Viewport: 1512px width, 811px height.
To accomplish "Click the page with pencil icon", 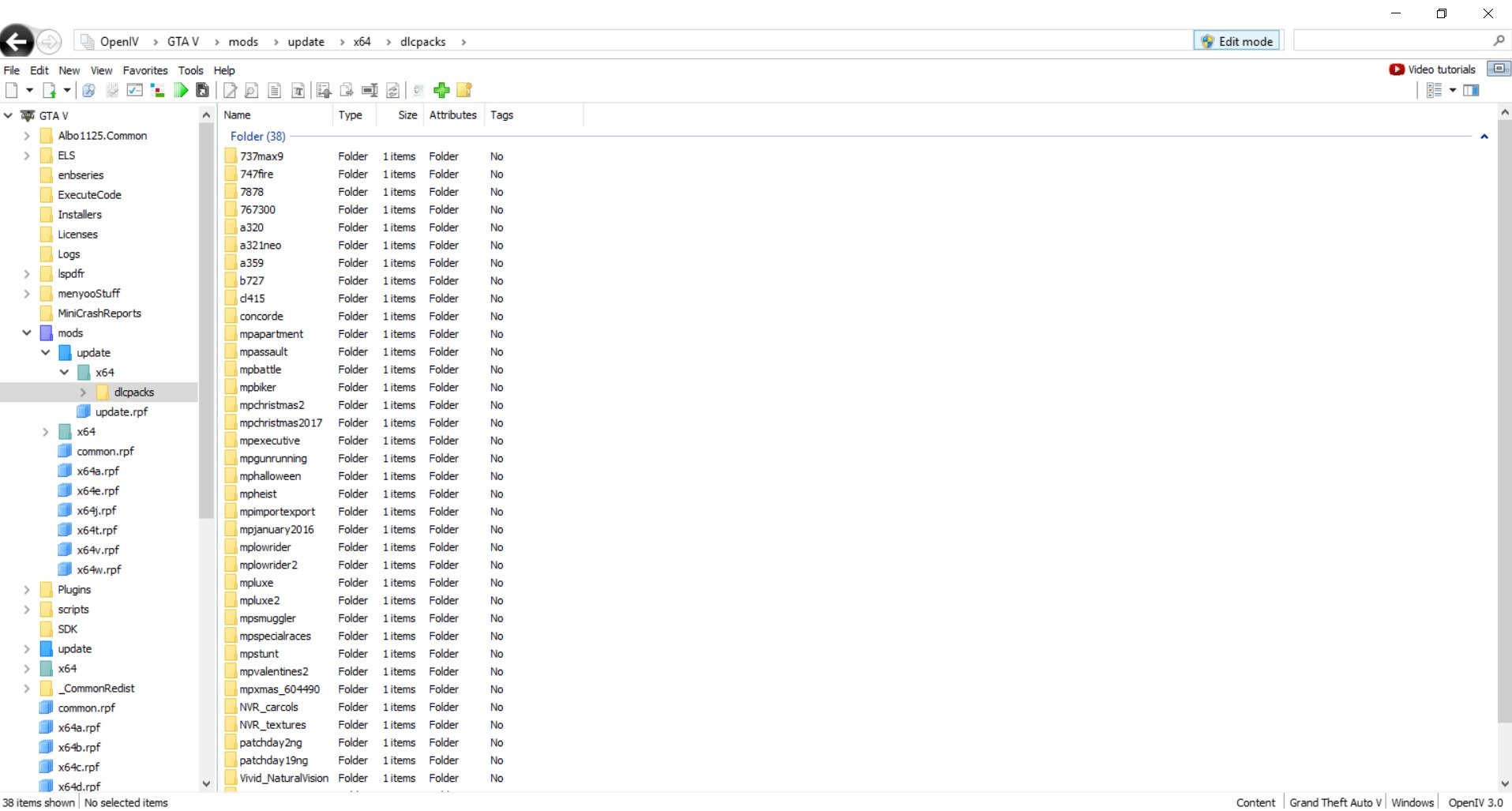I will click(x=230, y=91).
